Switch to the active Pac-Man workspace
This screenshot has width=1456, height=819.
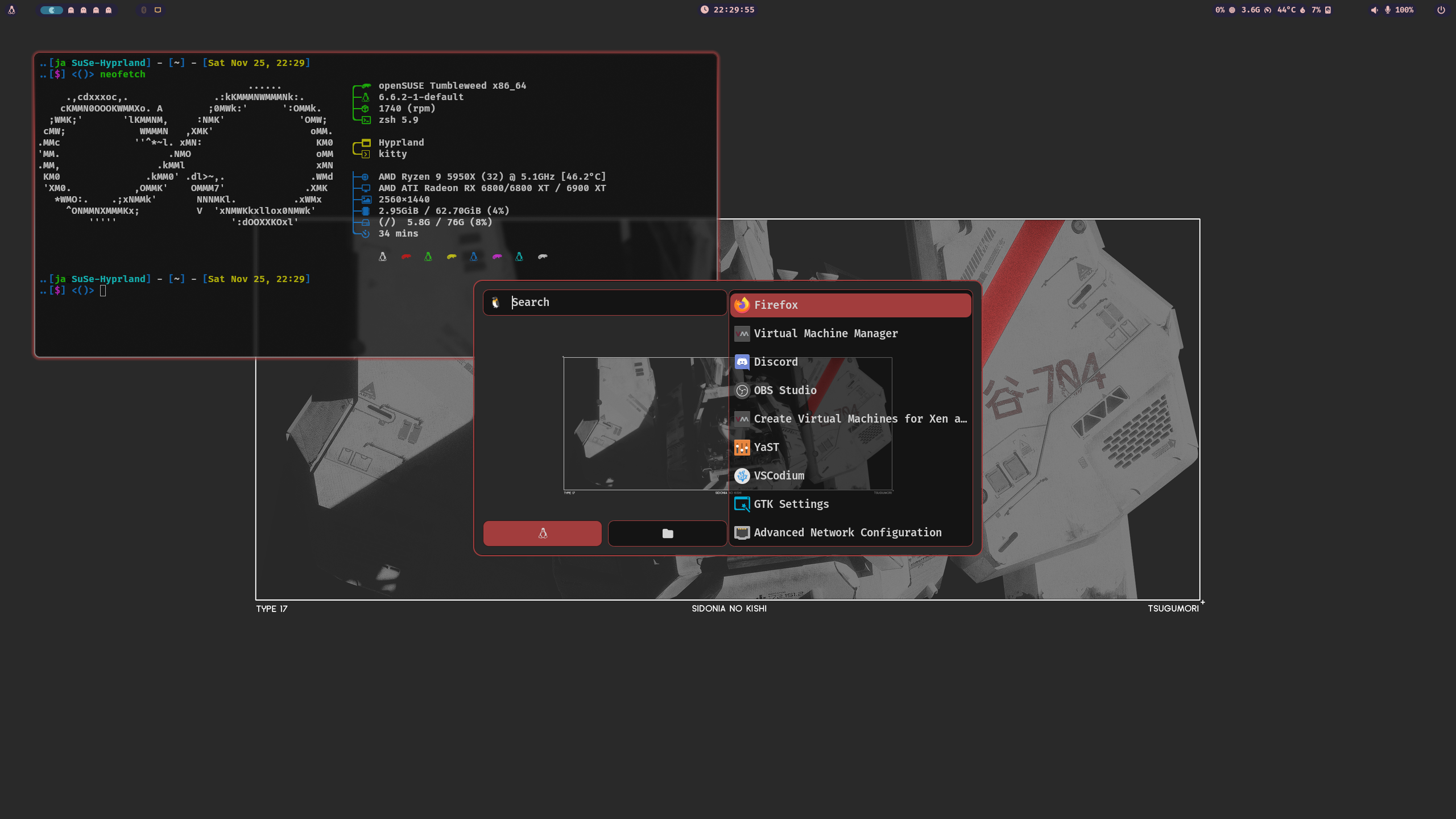tap(52, 10)
